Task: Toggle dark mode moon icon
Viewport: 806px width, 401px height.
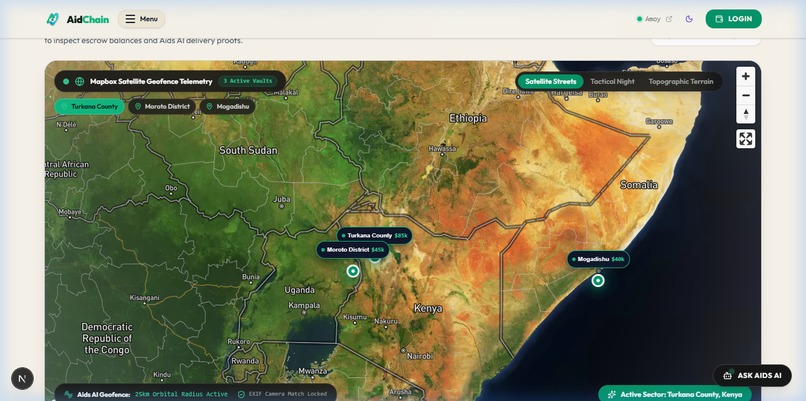Action: [x=689, y=19]
